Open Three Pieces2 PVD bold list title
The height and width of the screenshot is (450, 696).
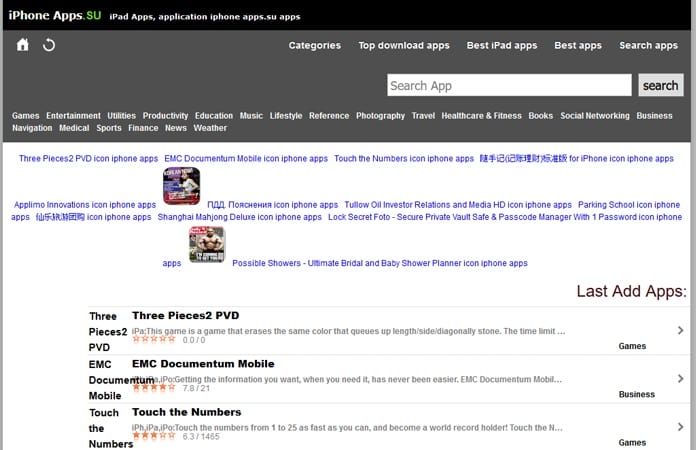click(186, 316)
